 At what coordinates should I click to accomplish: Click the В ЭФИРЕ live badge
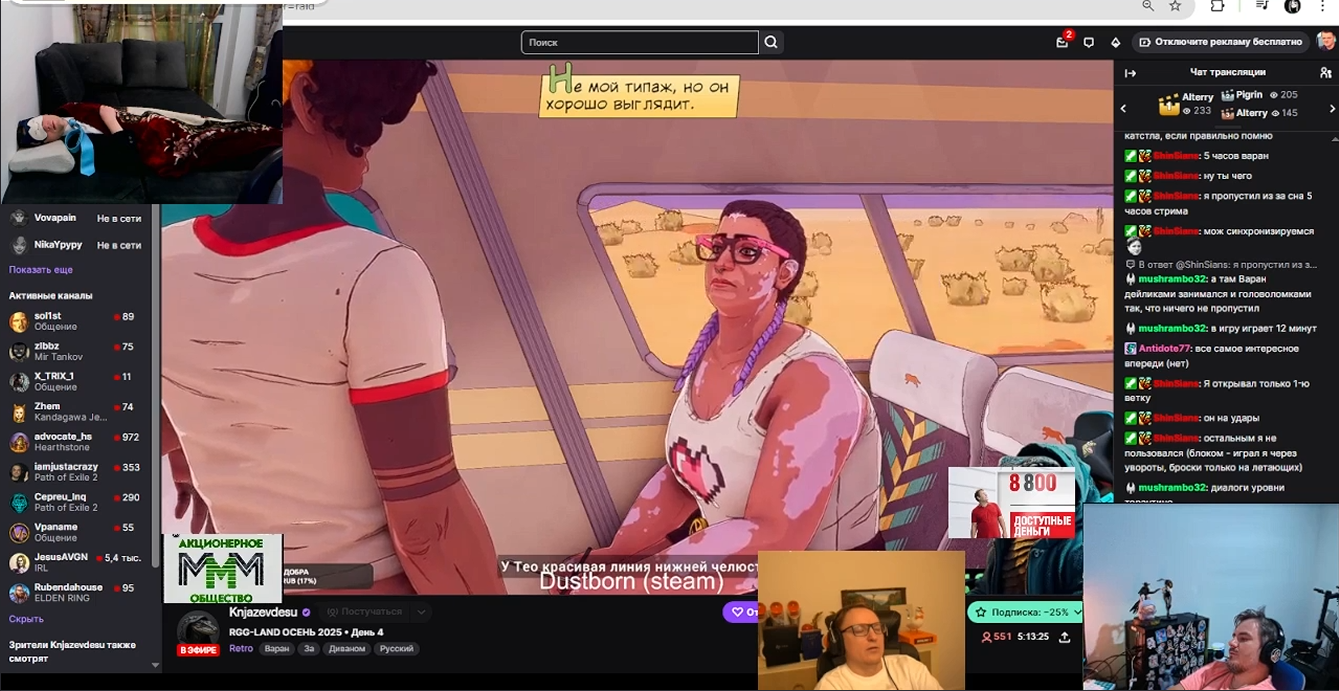(198, 650)
